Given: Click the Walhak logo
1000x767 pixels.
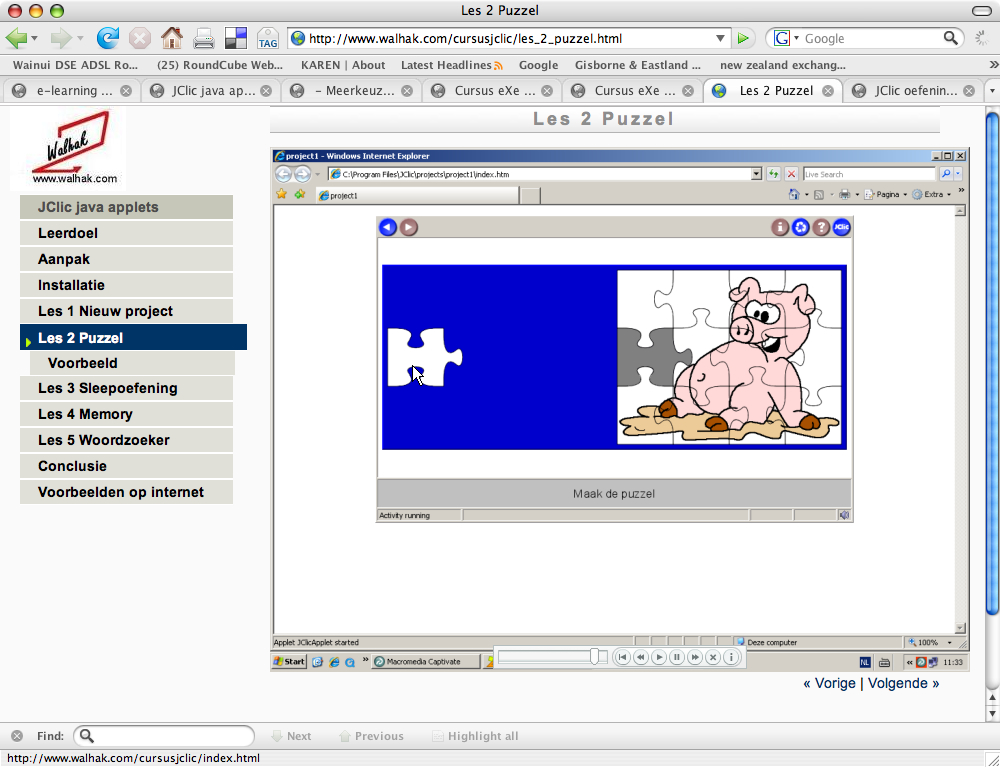Looking at the screenshot, I should click(x=69, y=149).
